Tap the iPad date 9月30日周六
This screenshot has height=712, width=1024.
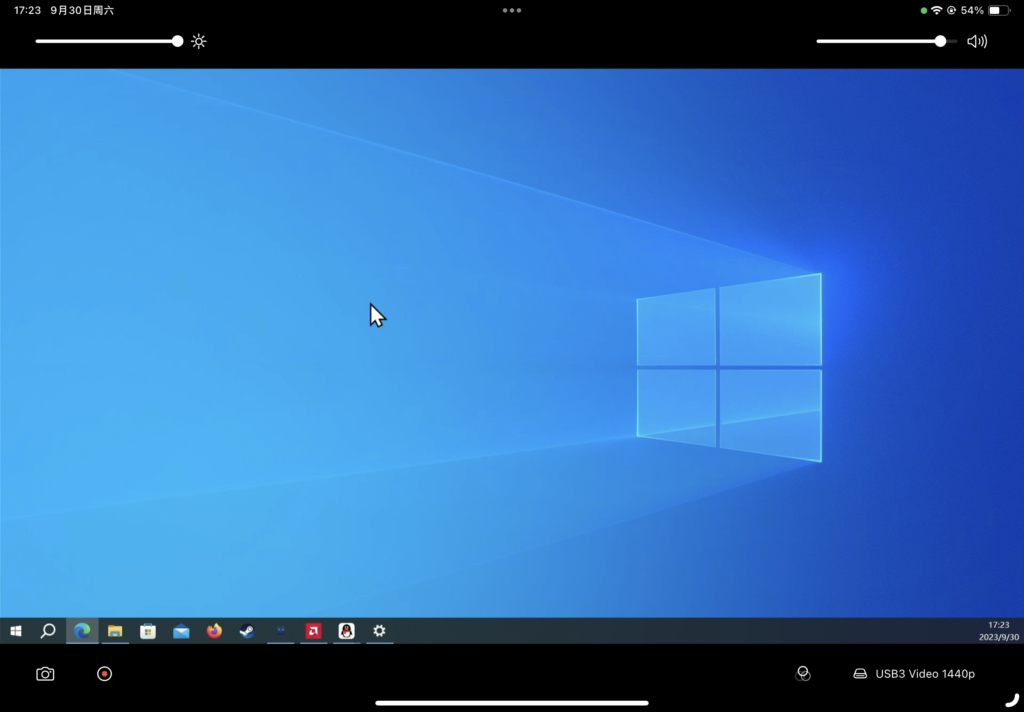(x=82, y=10)
